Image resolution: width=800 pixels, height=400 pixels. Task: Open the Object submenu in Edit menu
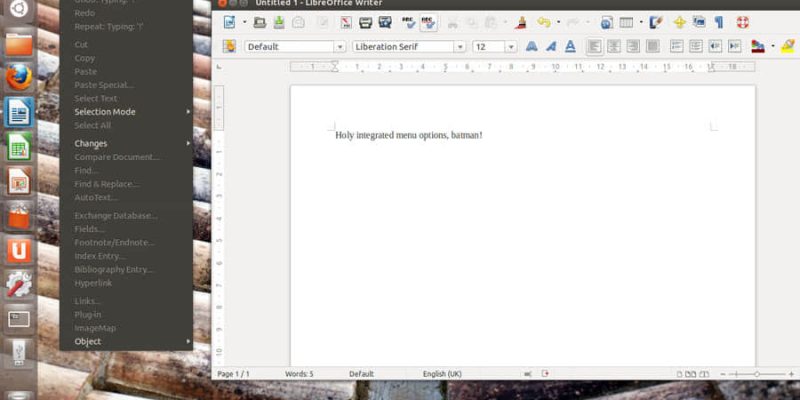[126, 341]
